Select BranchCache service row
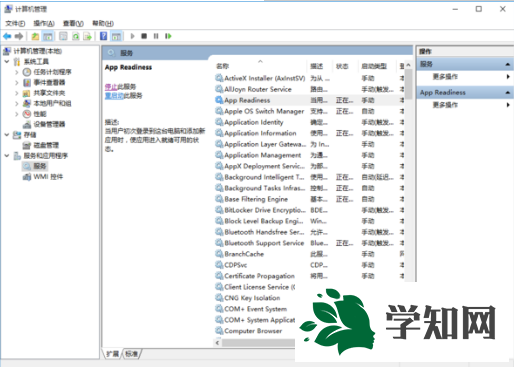The width and height of the screenshot is (514, 367). (x=309, y=254)
